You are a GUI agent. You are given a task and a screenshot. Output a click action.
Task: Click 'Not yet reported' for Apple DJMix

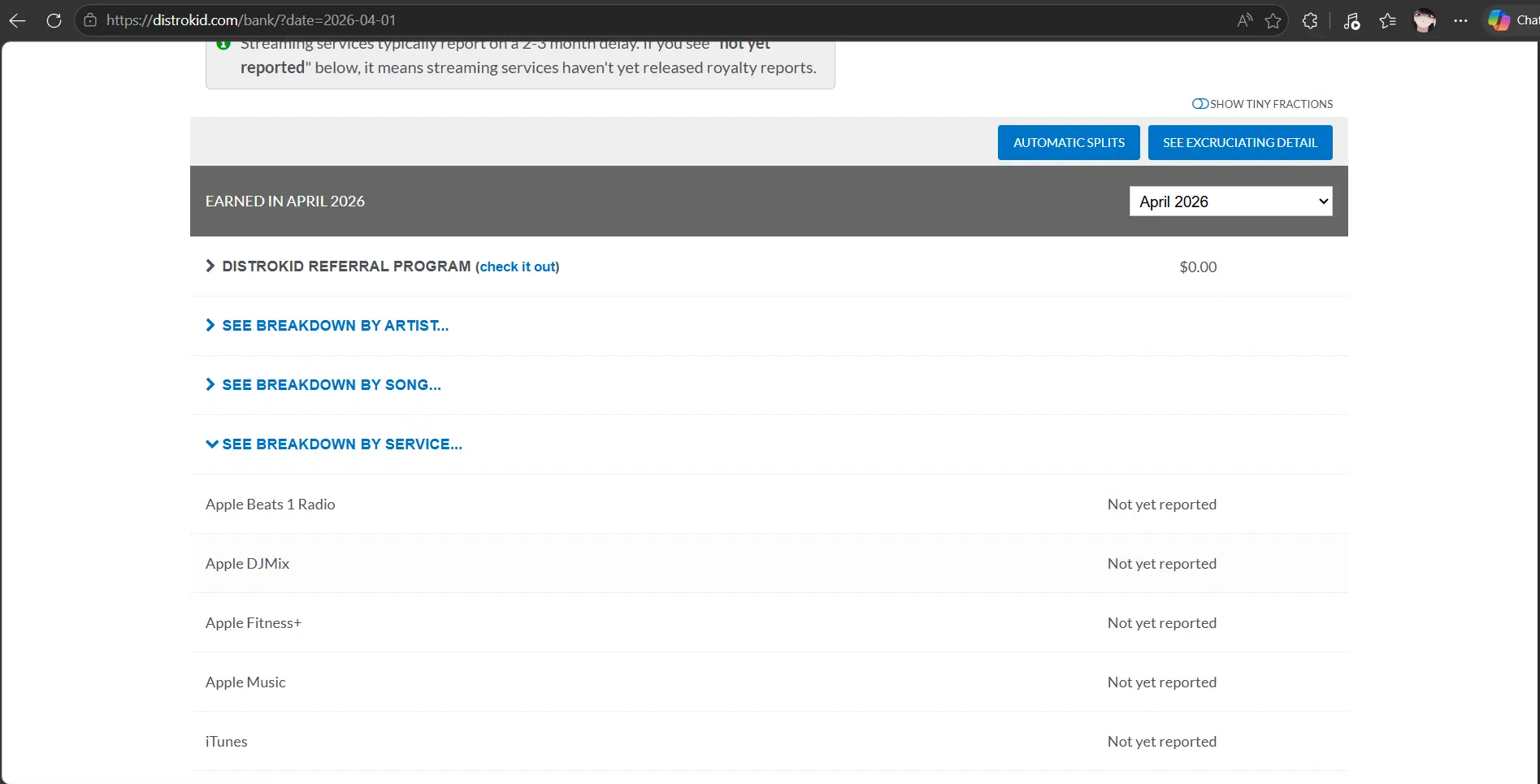pos(1162,564)
